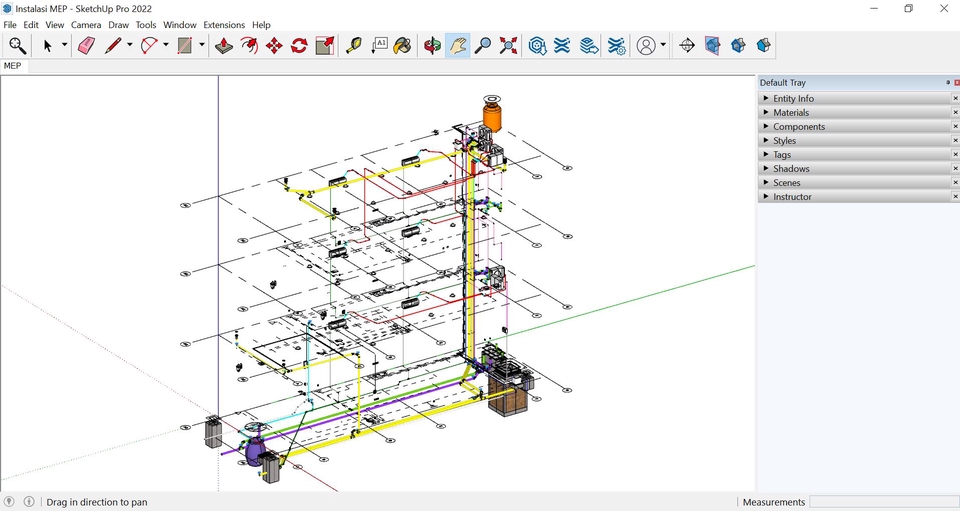This screenshot has height=511, width=960.
Task: Select the Rectangle shape tool
Action: (x=185, y=45)
